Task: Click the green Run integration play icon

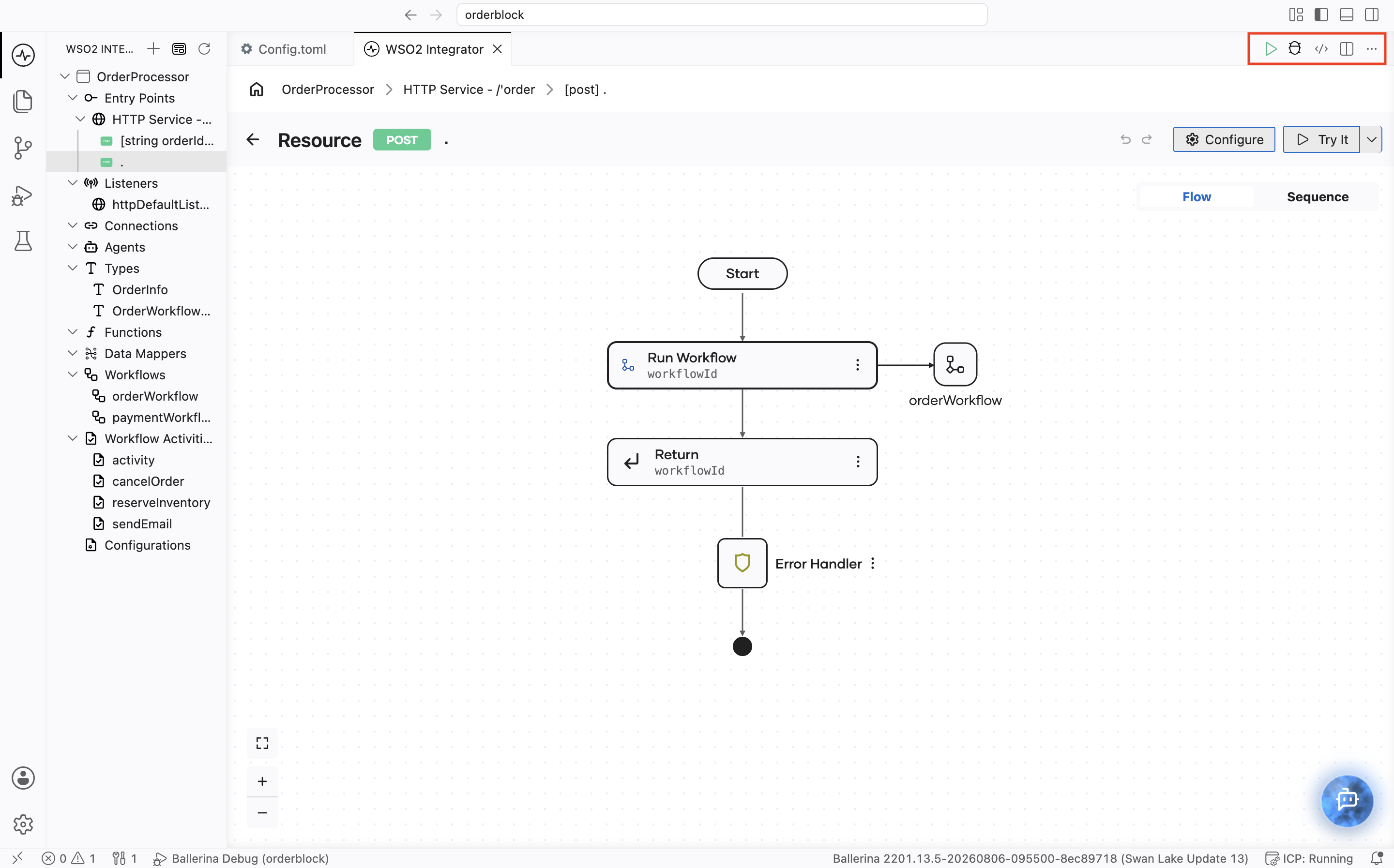Action: pos(1270,49)
